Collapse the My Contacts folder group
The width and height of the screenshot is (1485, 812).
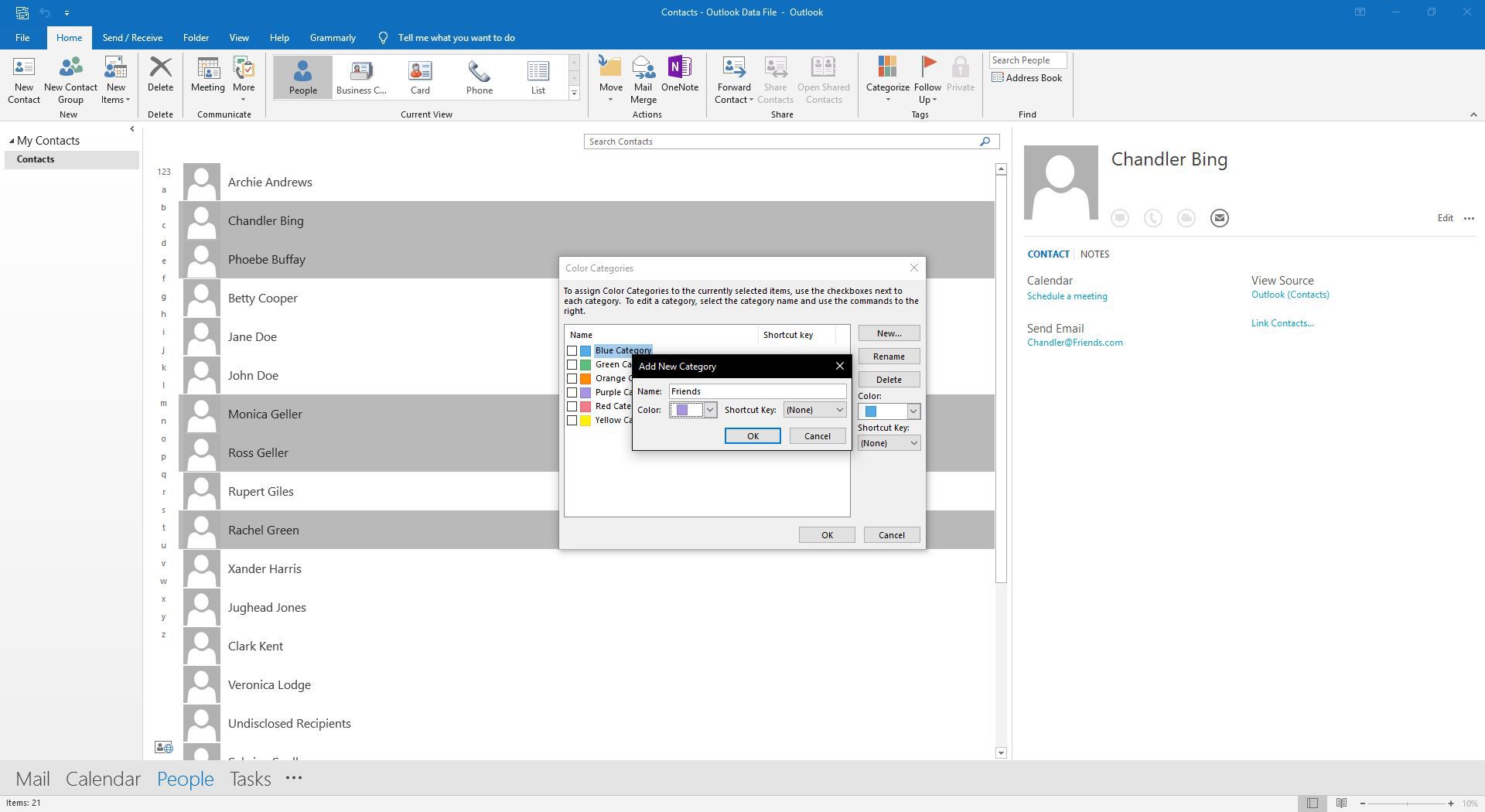(x=12, y=141)
